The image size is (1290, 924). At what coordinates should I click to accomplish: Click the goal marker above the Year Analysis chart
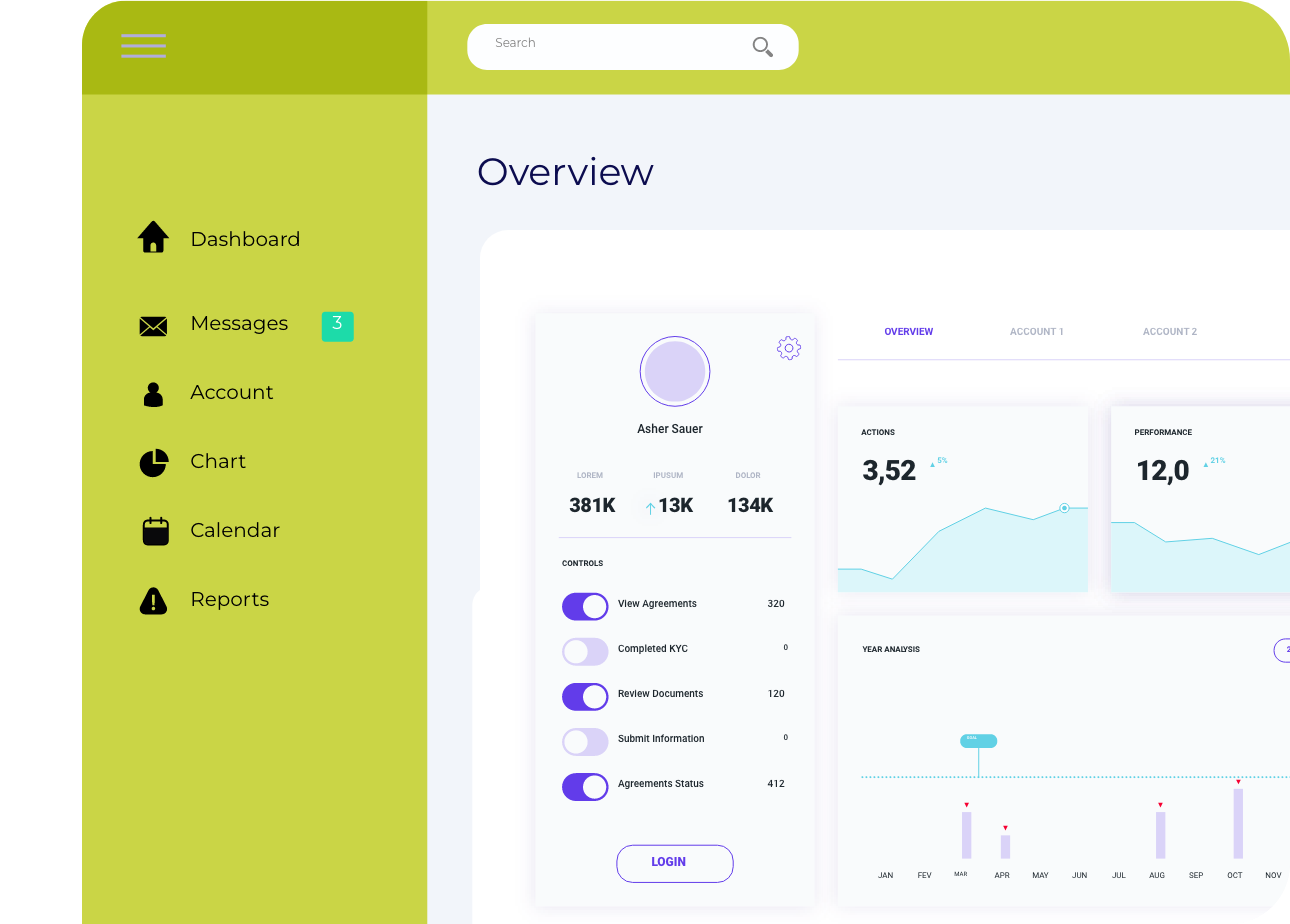[x=978, y=740]
